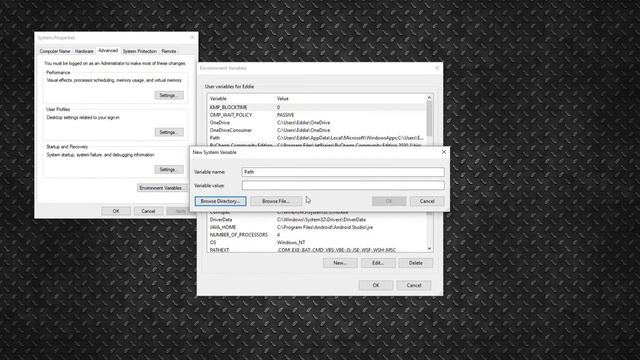This screenshot has height=360, width=640.
Task: Click Browse Directory button in New System Variable
Action: (220, 201)
